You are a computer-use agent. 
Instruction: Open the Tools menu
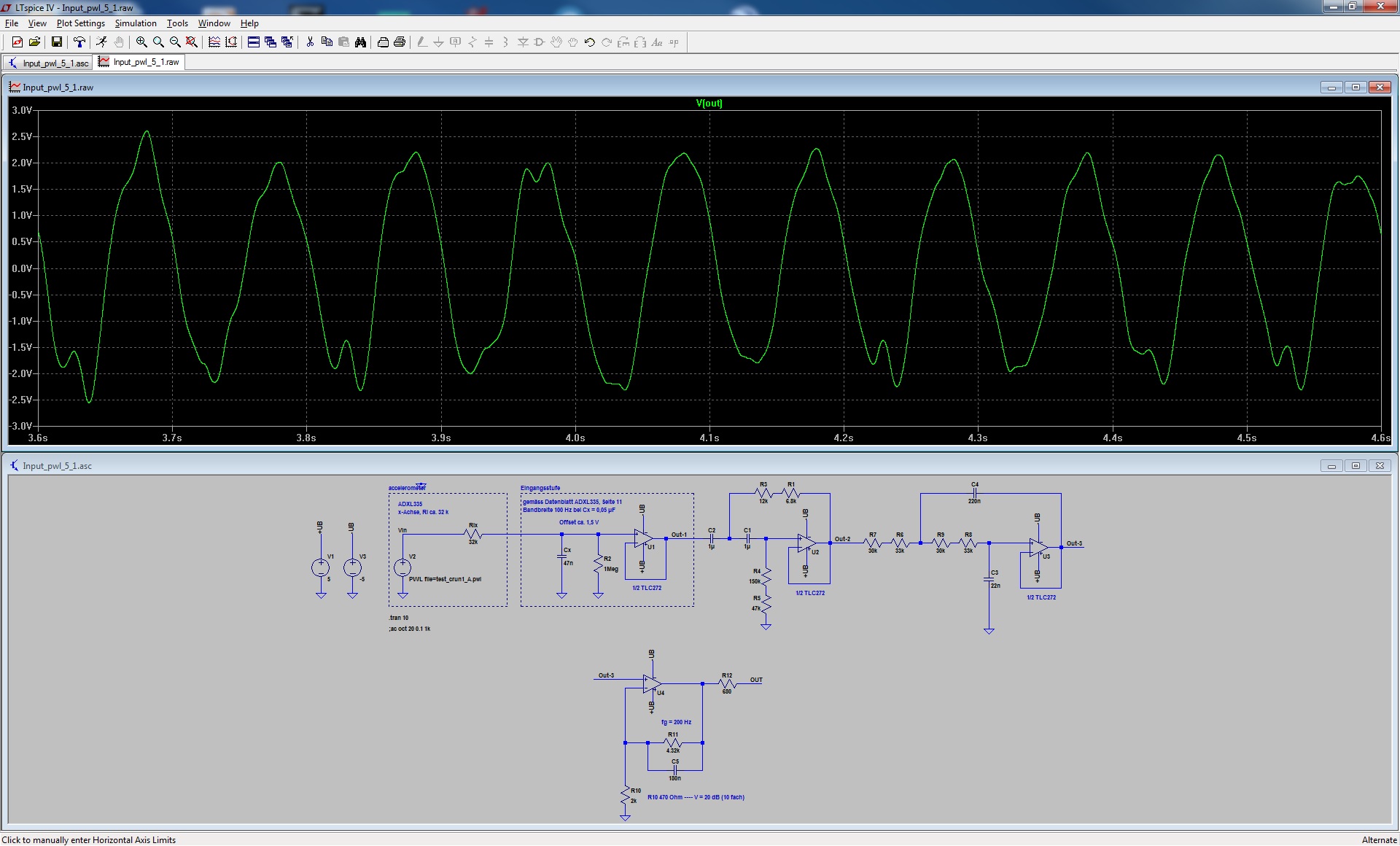pyautogui.click(x=177, y=23)
